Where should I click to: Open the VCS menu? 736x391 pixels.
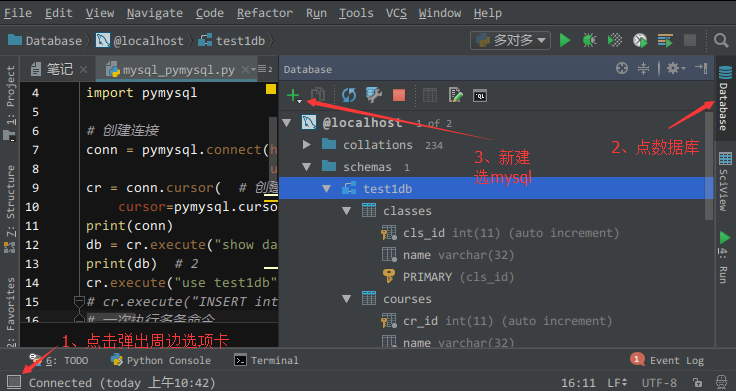pyautogui.click(x=396, y=13)
